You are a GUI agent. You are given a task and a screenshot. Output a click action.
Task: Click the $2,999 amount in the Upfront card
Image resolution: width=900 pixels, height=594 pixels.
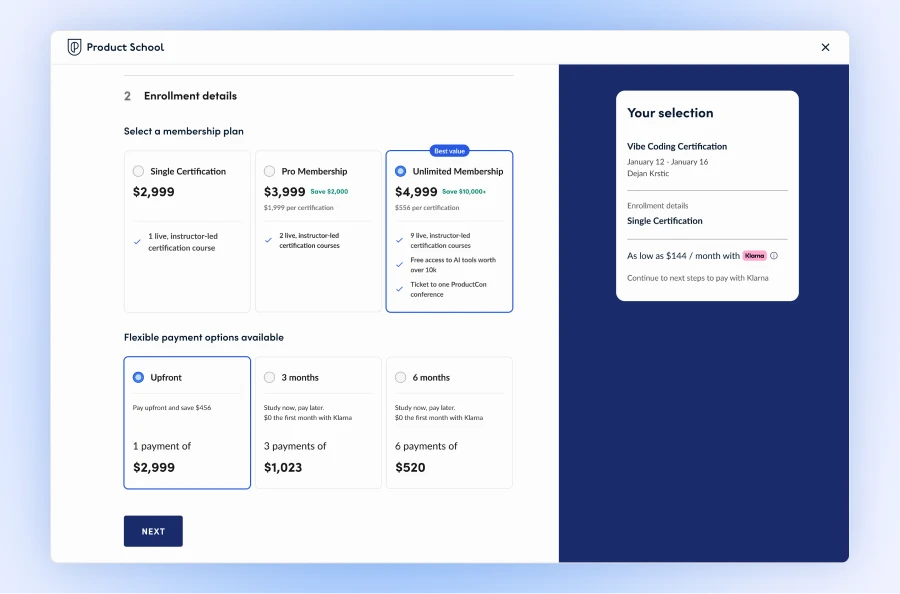pyautogui.click(x=154, y=467)
